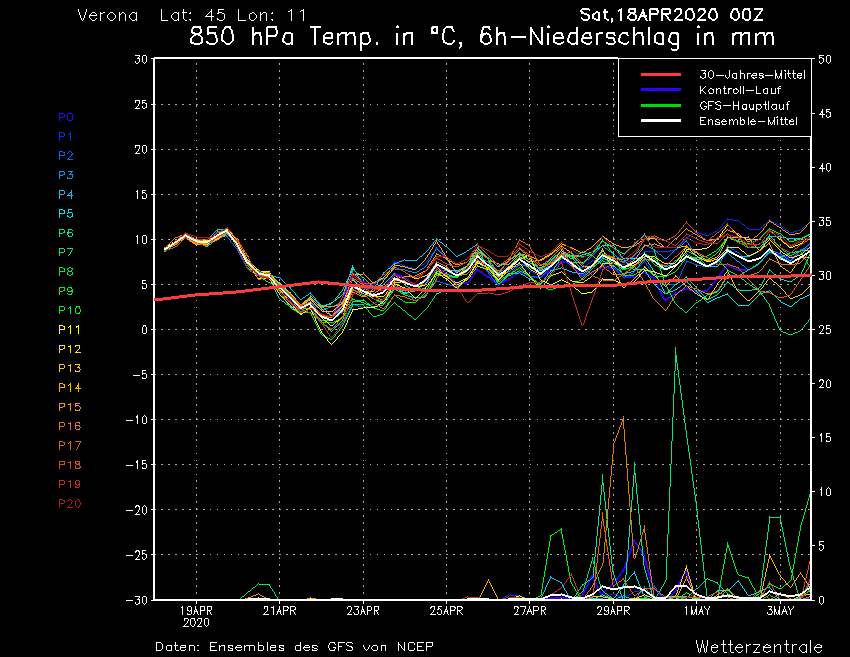Select the P13 yellow member label

pos(69,369)
